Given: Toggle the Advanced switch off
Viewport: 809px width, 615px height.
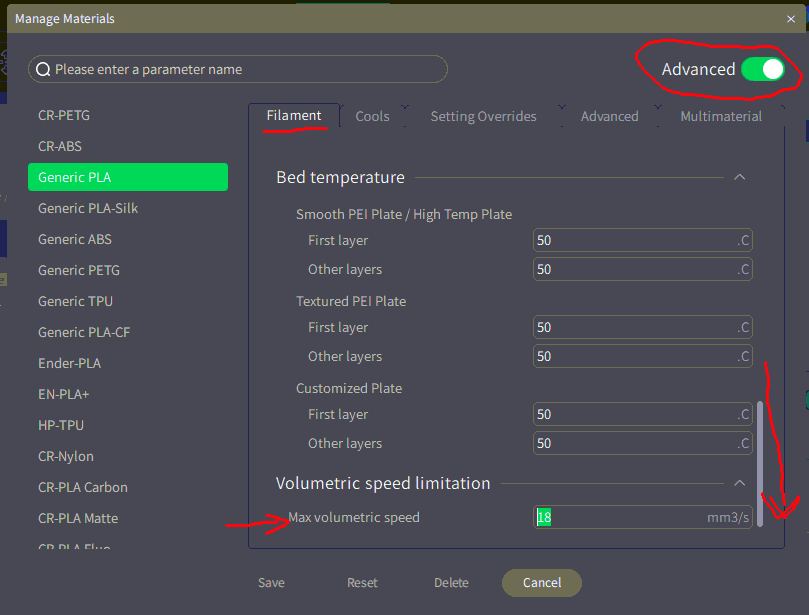Looking at the screenshot, I should pos(763,69).
